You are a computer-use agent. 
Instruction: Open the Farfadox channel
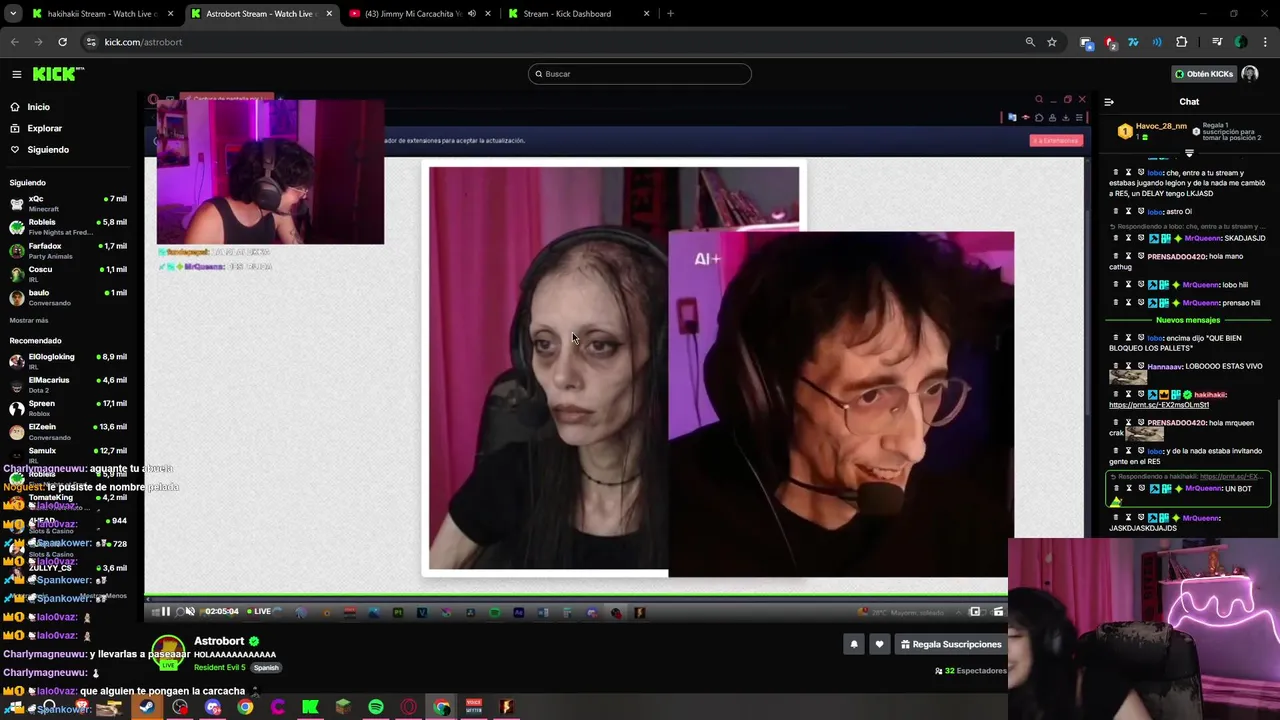point(68,250)
